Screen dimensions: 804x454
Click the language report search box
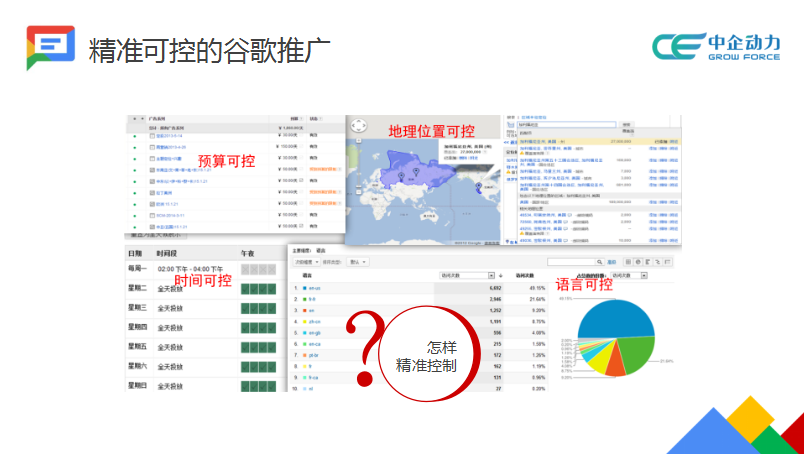(571, 262)
